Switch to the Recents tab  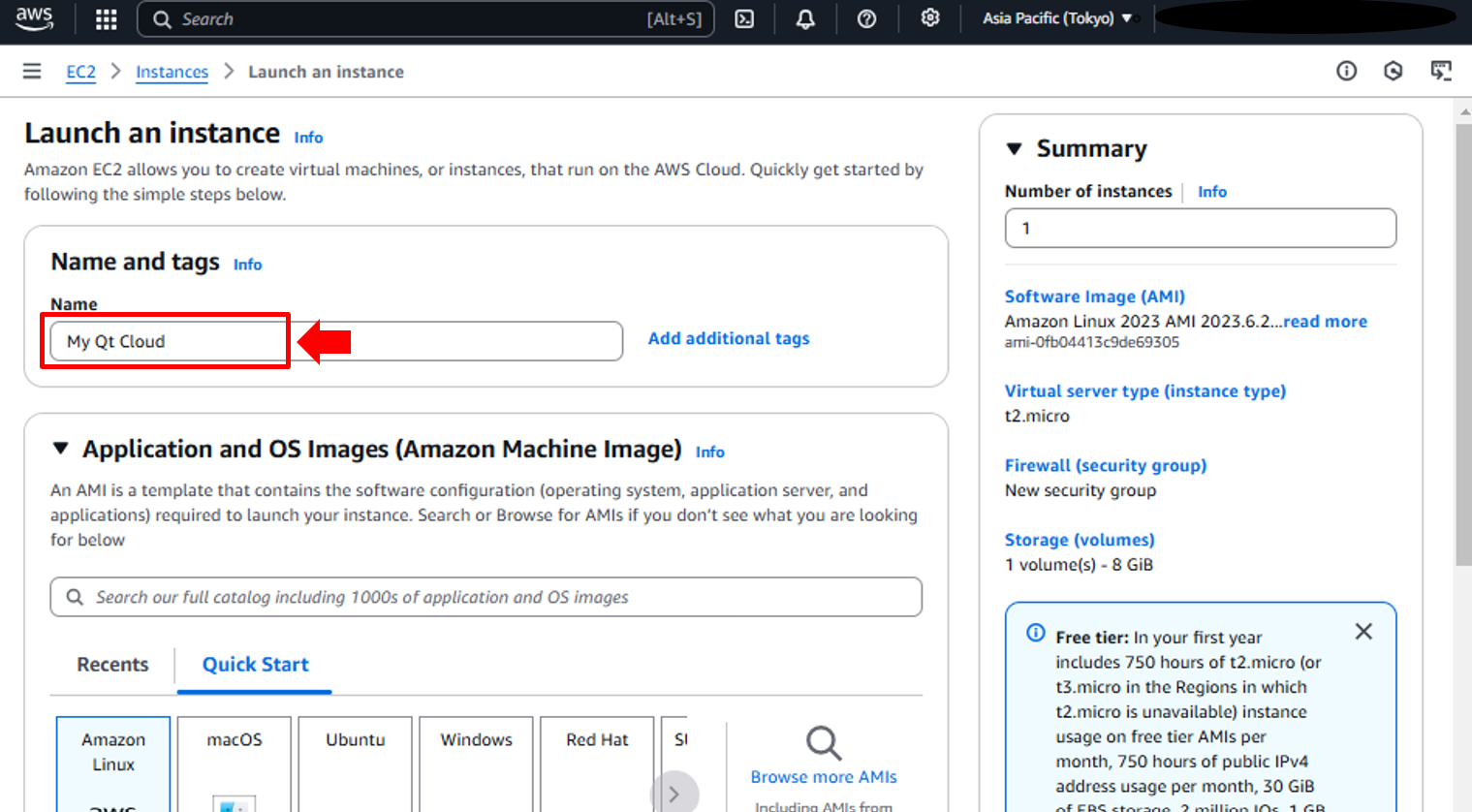point(112,665)
